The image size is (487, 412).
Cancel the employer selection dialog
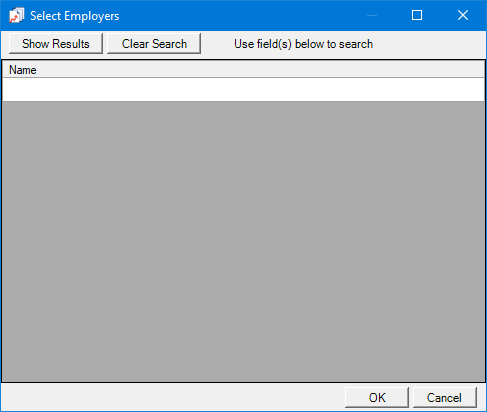point(445,398)
